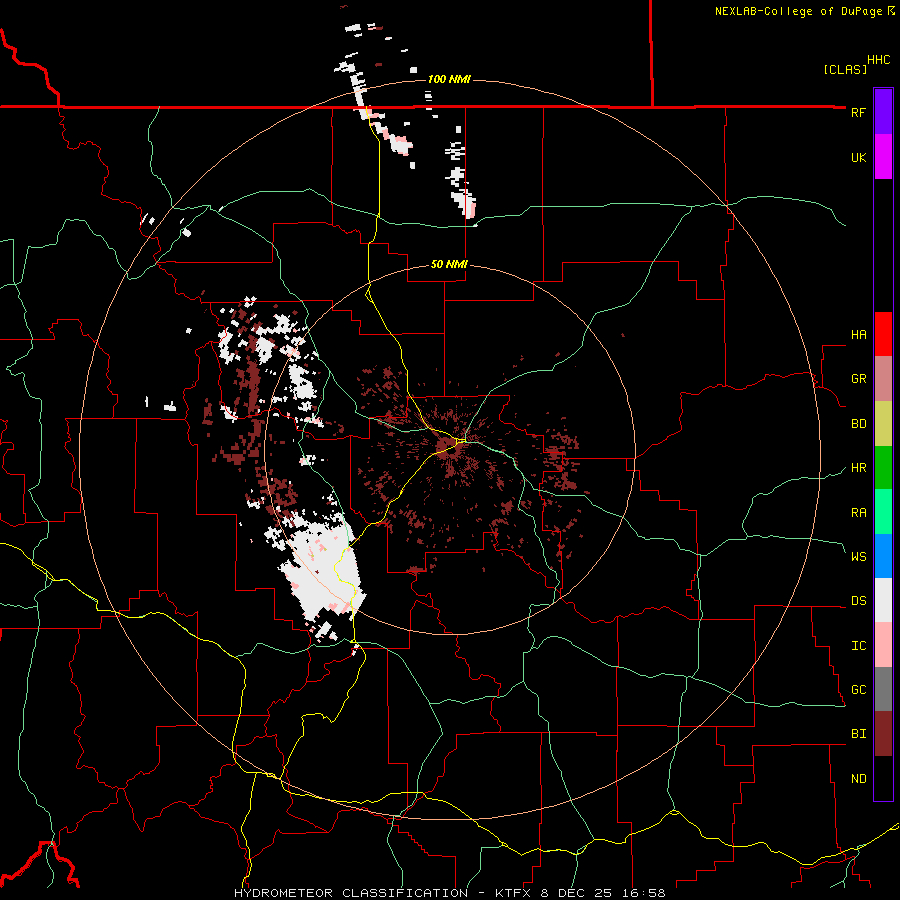Click the 'HYDROMETEOR CLASSIFICATION' title text
The height and width of the screenshot is (900, 900).
tap(351, 893)
